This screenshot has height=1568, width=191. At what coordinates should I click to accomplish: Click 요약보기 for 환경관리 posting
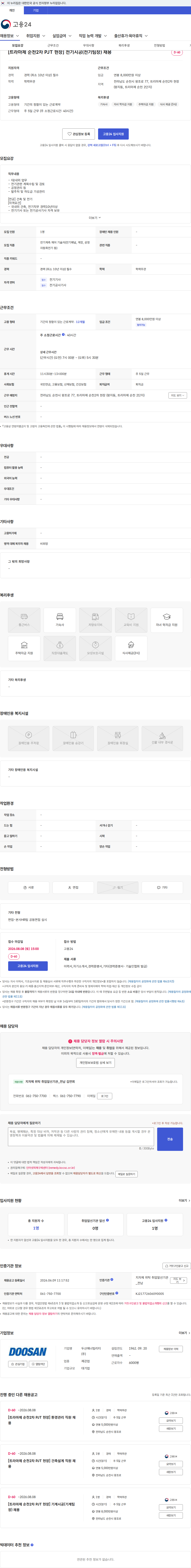pos(171,1421)
